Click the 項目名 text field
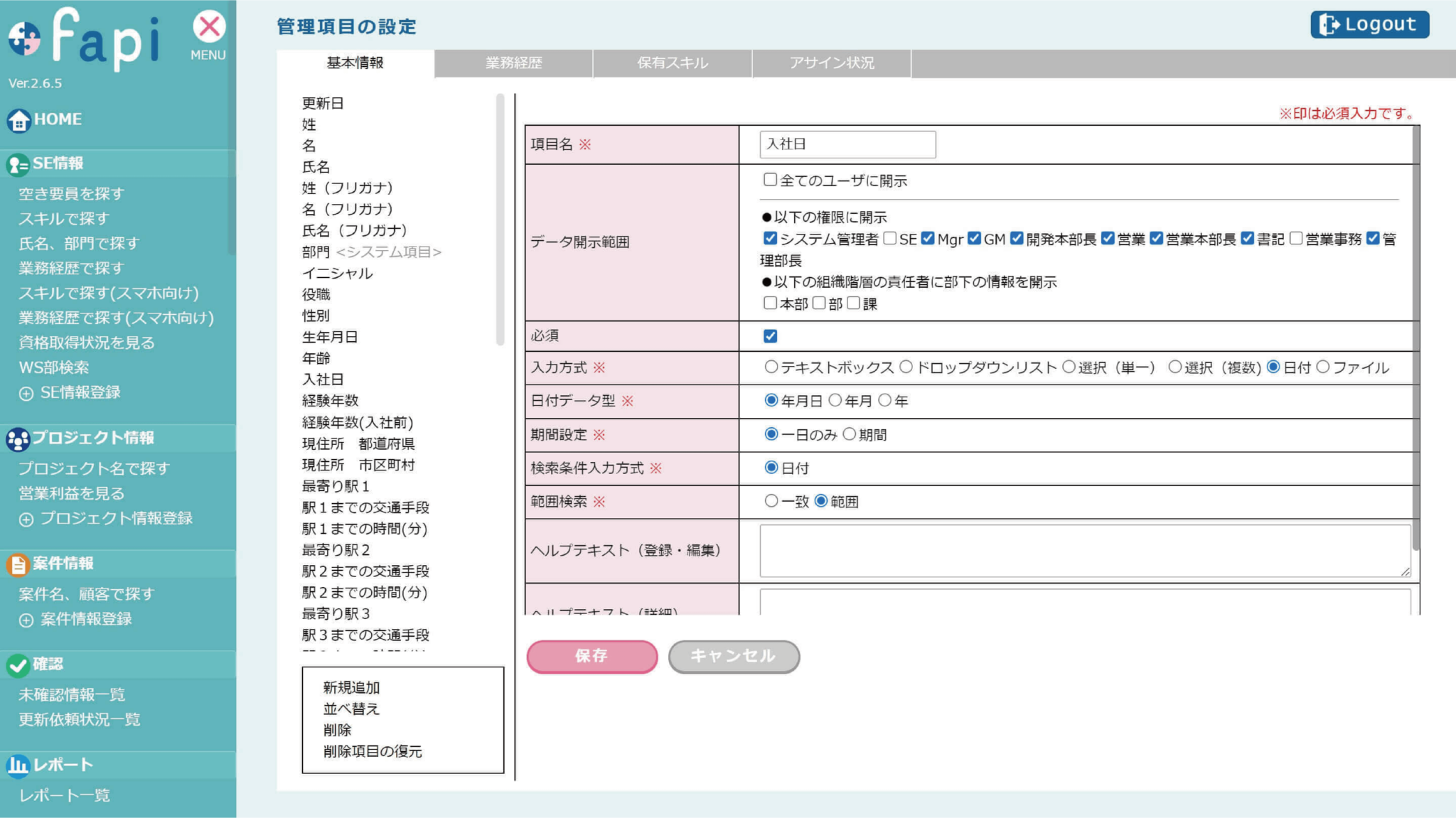 coord(847,144)
